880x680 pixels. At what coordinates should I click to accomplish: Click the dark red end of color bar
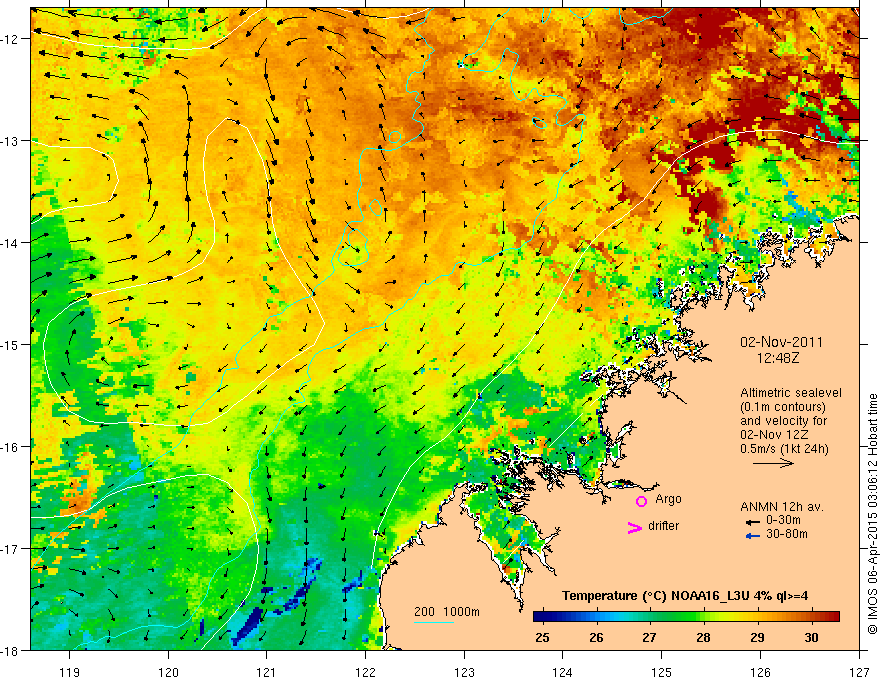835,617
